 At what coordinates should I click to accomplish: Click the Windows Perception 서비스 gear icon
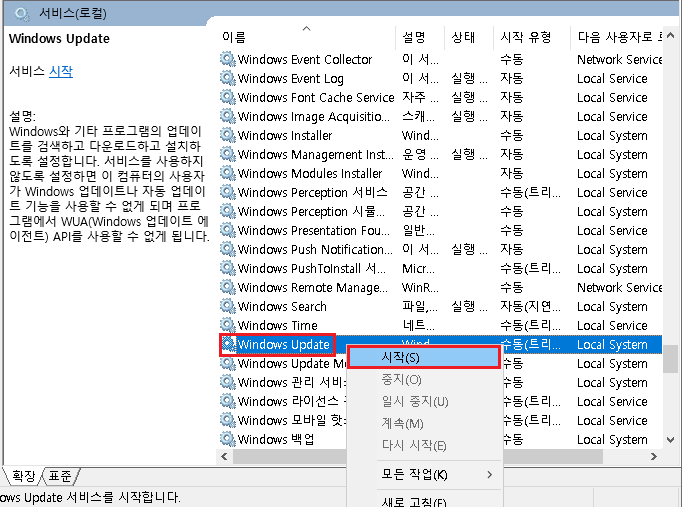pos(227,192)
